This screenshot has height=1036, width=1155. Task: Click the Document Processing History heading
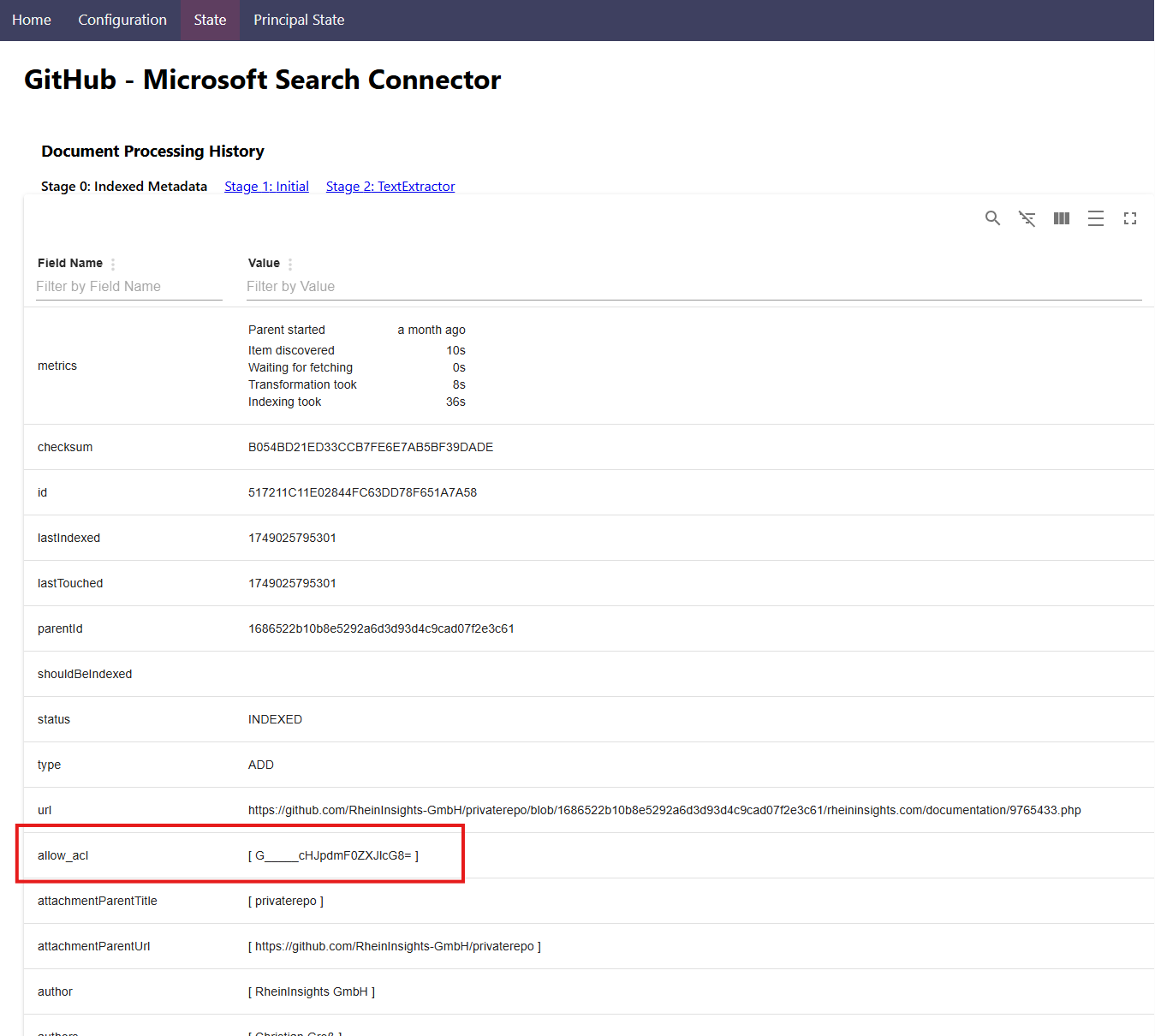pyautogui.click(x=152, y=152)
